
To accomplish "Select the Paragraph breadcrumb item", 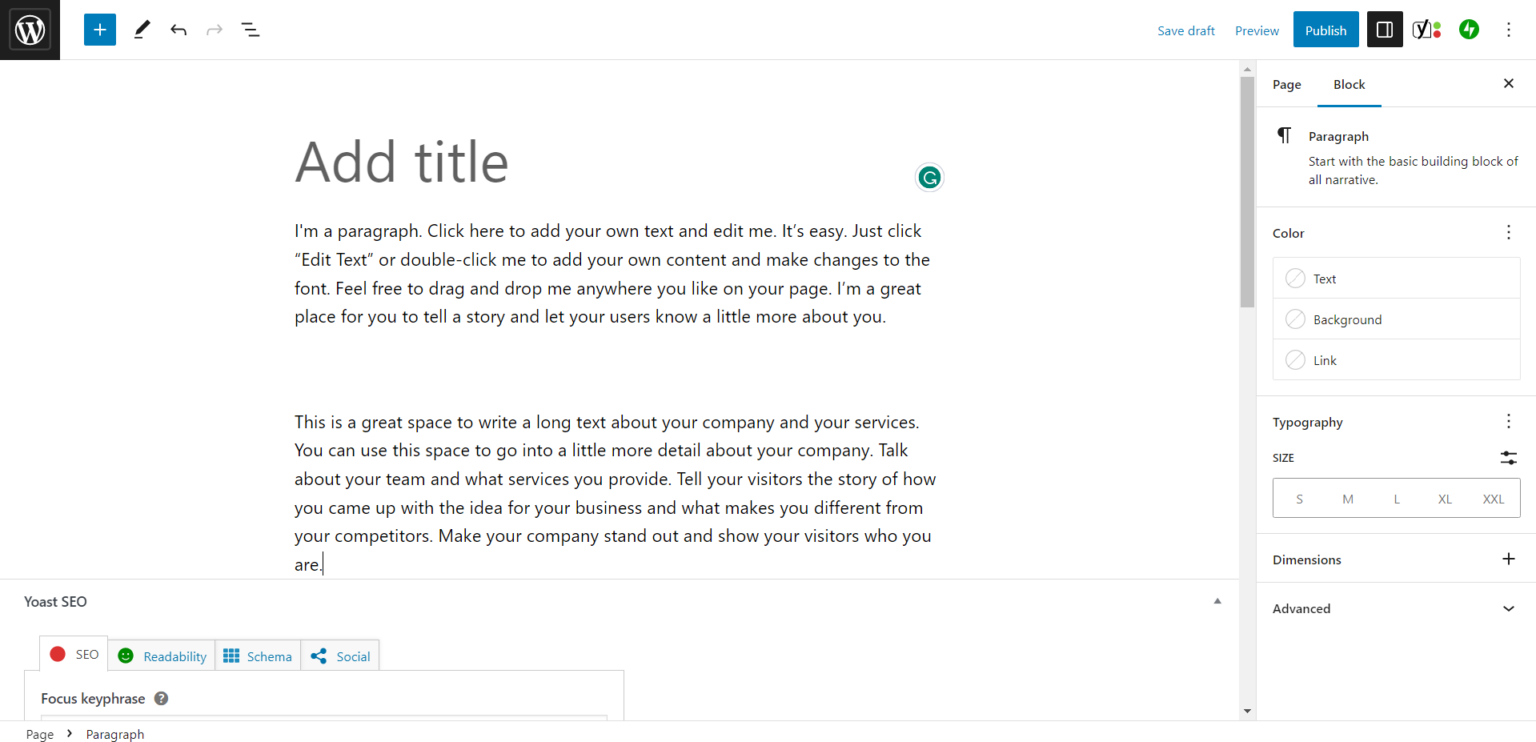I will pyautogui.click(x=115, y=733).
